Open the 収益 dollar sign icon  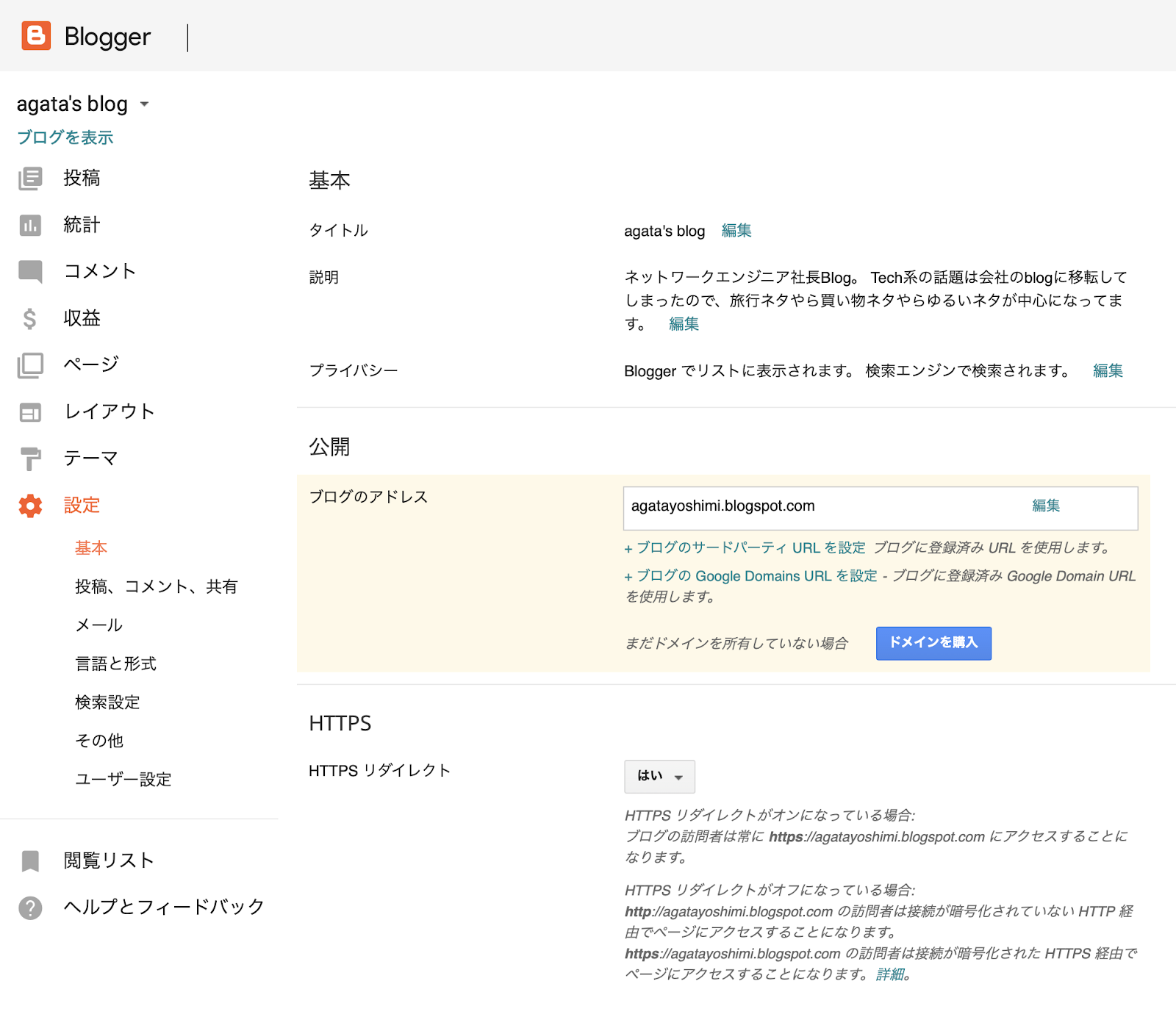29,319
